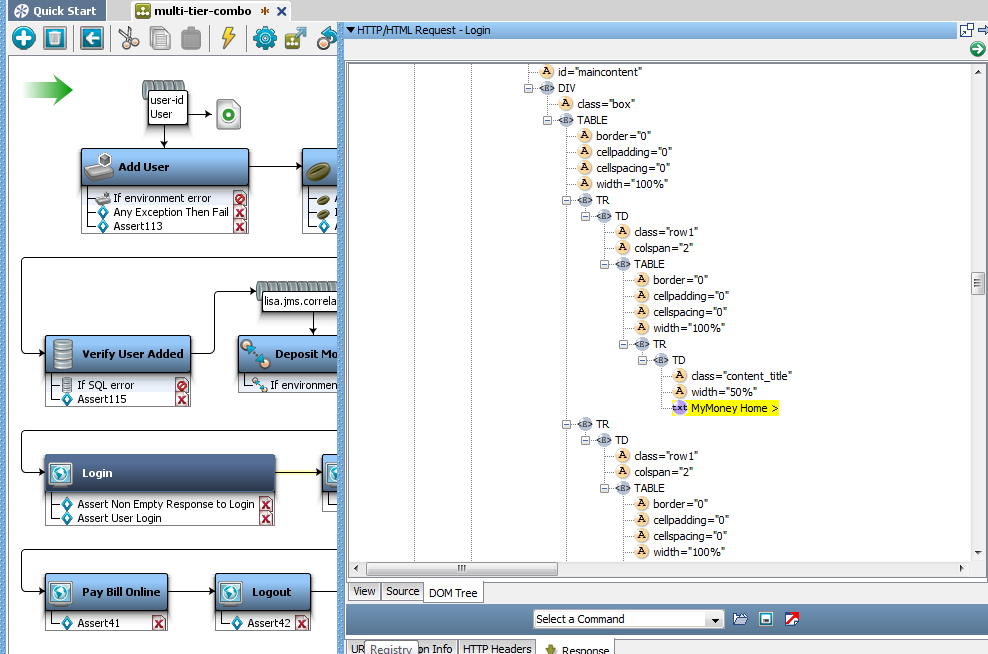Viewport: 988px width, 654px height.
Task: Click the save icon beside command dropdown
Action: (x=765, y=619)
